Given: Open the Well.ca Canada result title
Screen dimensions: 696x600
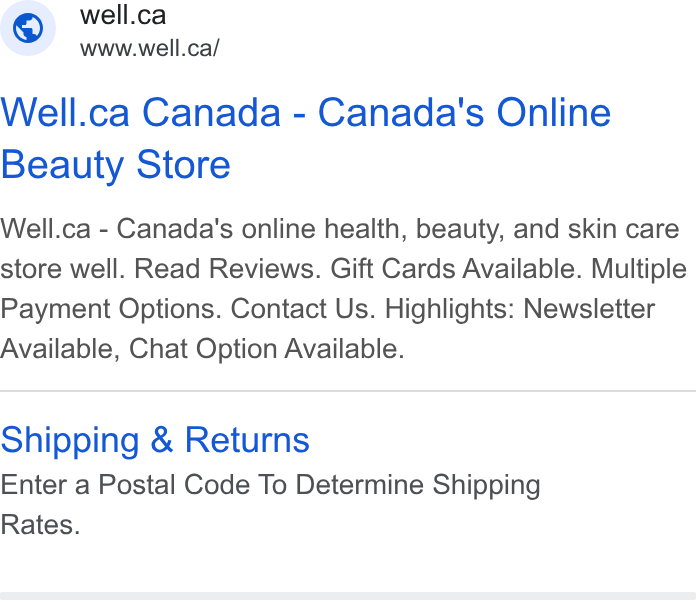Looking at the screenshot, I should coord(306,138).
